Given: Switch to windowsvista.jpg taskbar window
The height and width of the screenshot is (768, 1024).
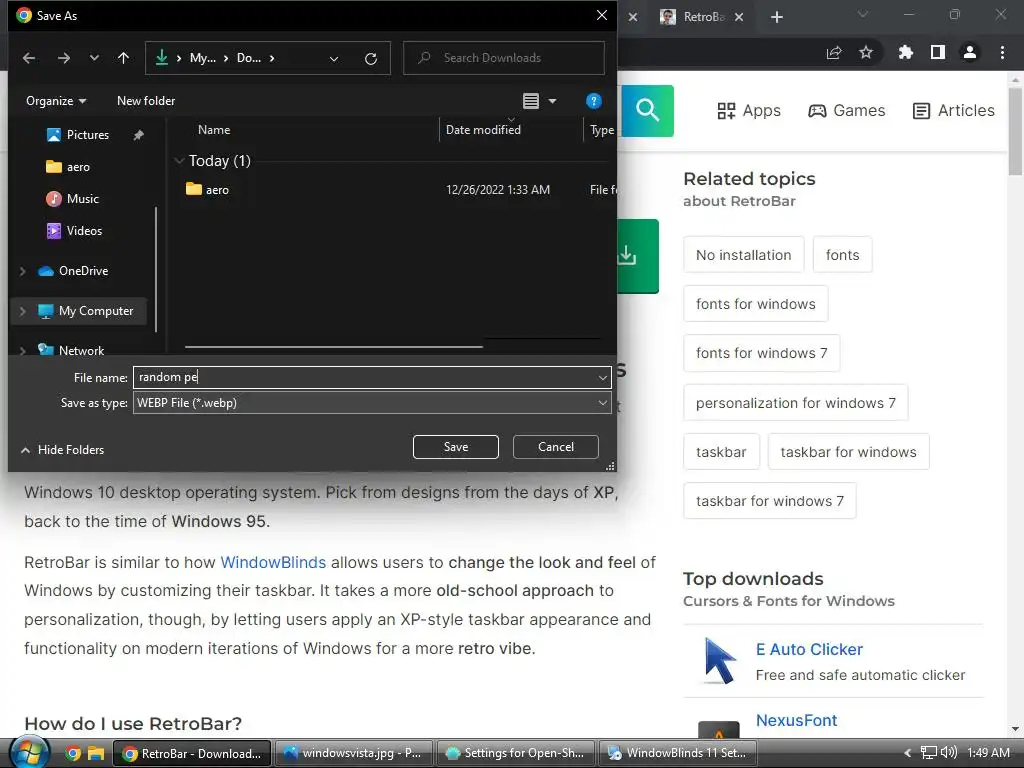Looking at the screenshot, I should click(x=353, y=753).
